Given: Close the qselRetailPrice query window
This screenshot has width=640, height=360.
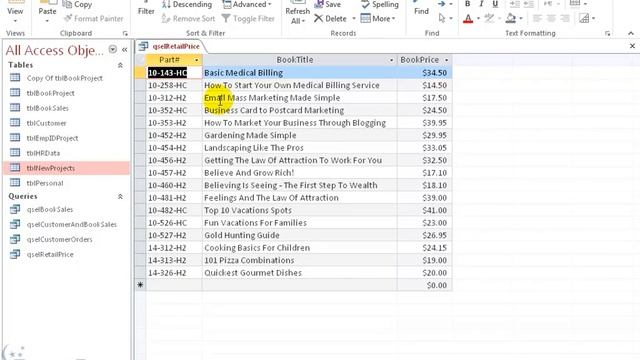Looking at the screenshot, I should click(x=632, y=46).
